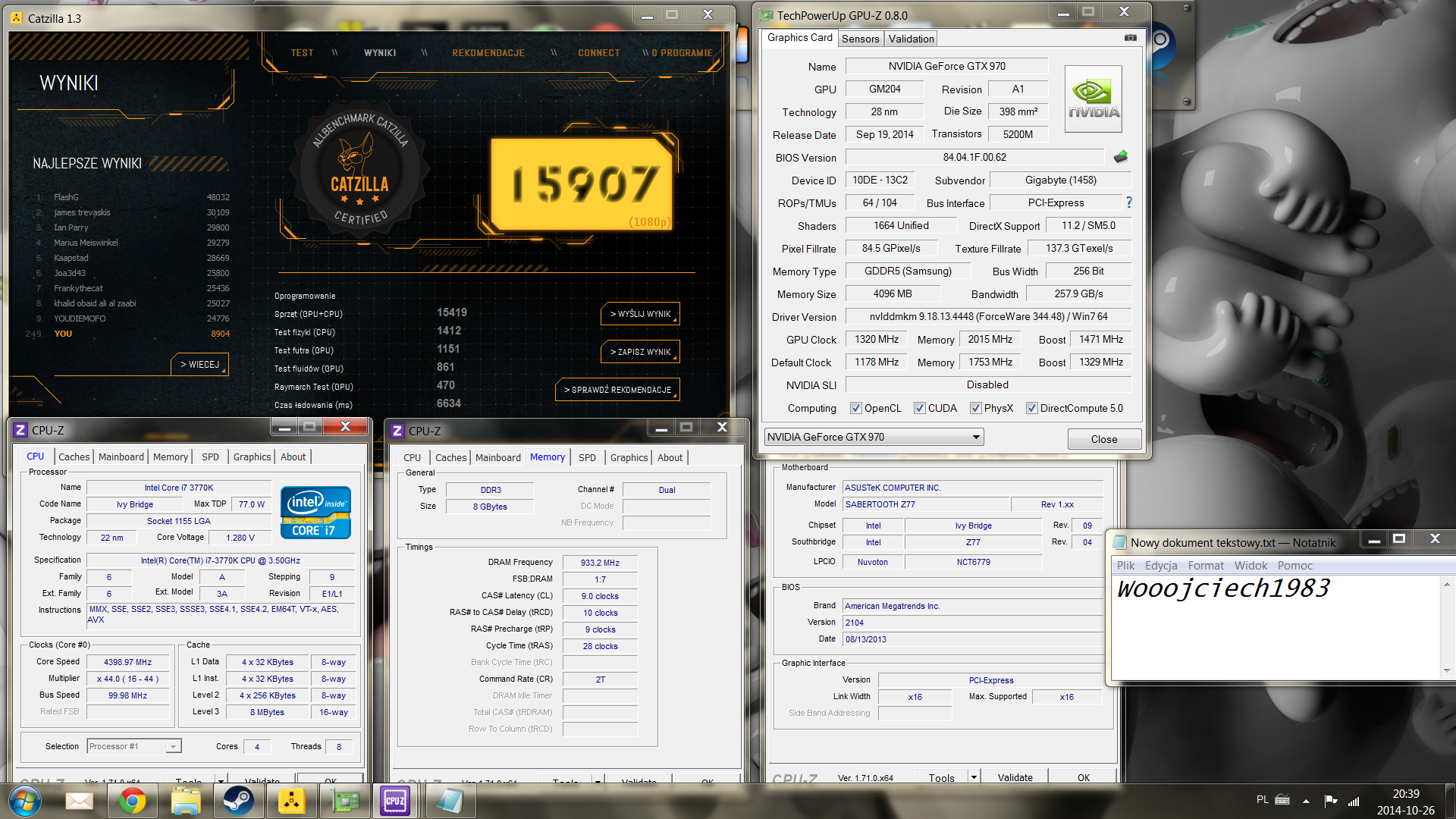
Task: Toggle the OpenCL checkbox
Action: [x=856, y=408]
